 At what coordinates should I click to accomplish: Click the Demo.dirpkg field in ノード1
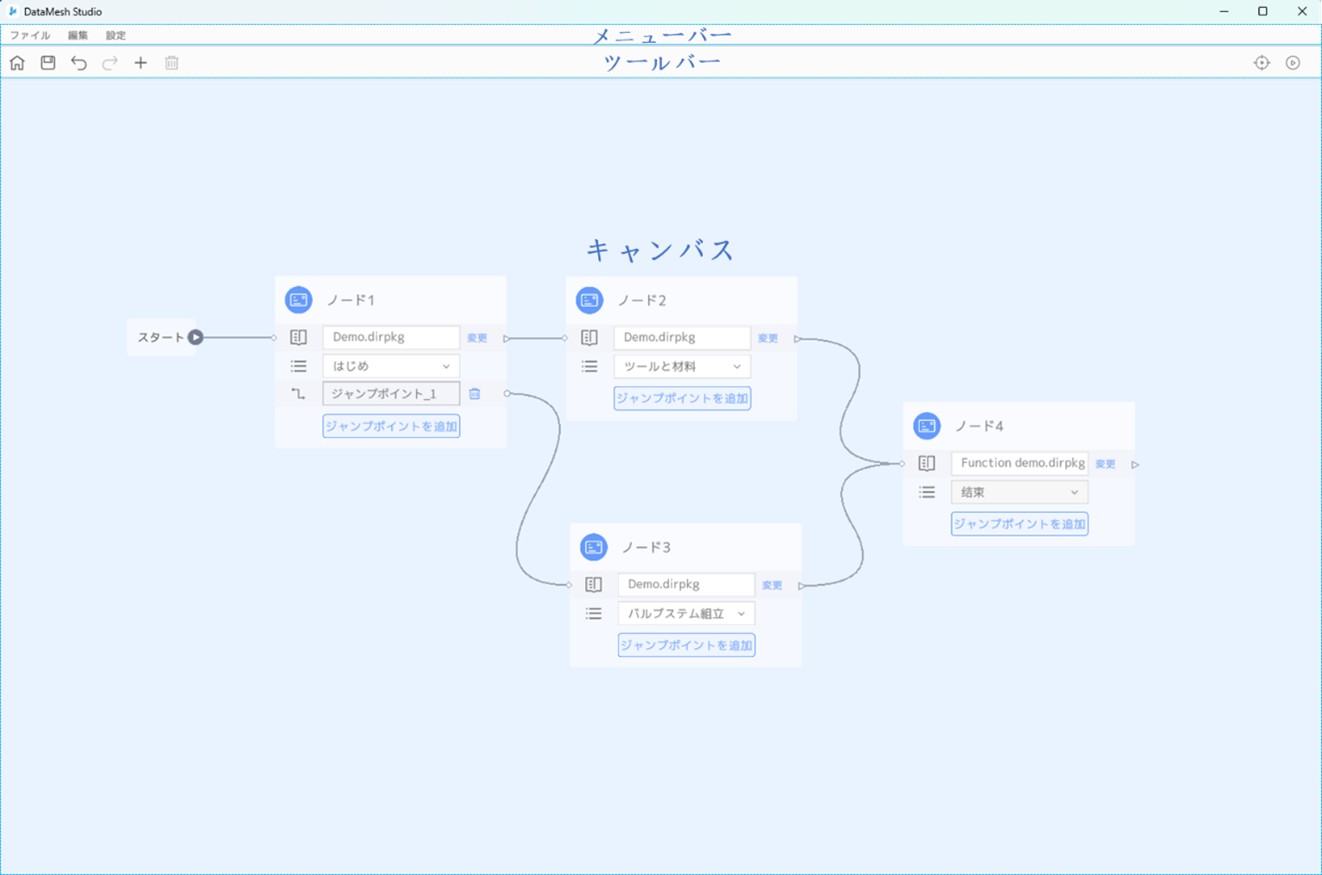point(391,338)
